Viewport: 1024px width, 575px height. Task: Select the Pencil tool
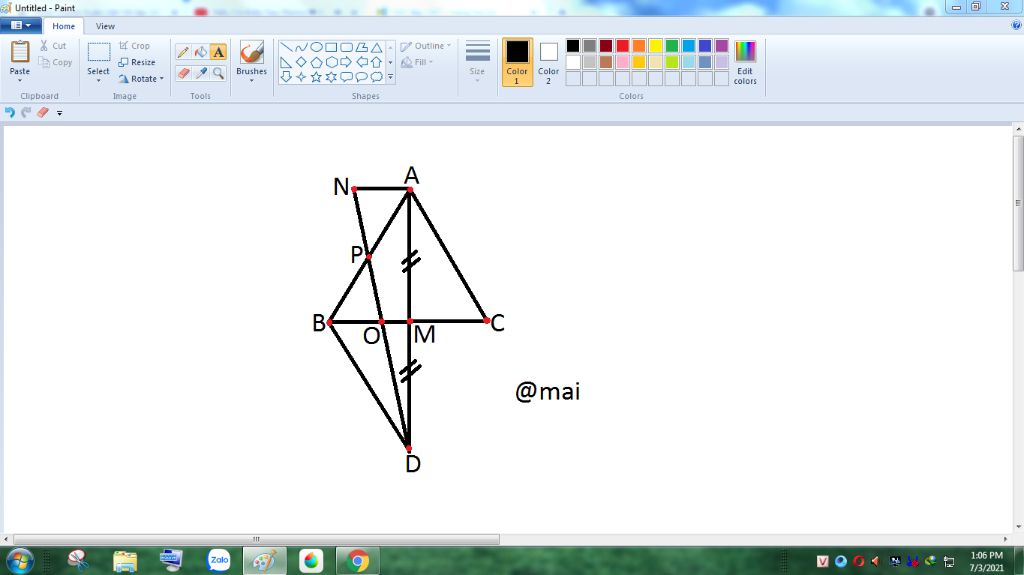(184, 52)
